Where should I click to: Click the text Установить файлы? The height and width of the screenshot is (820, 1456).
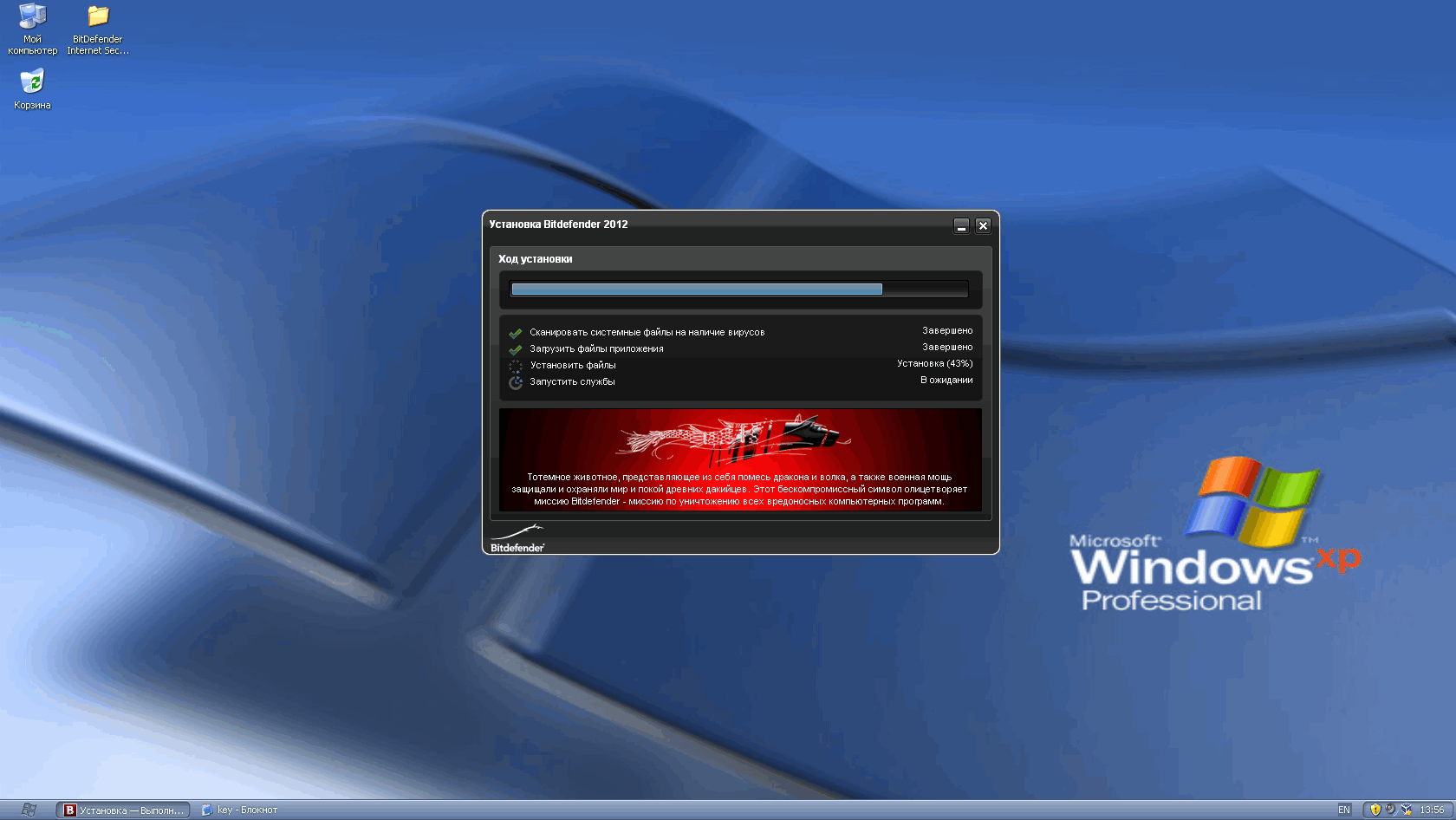click(x=573, y=365)
